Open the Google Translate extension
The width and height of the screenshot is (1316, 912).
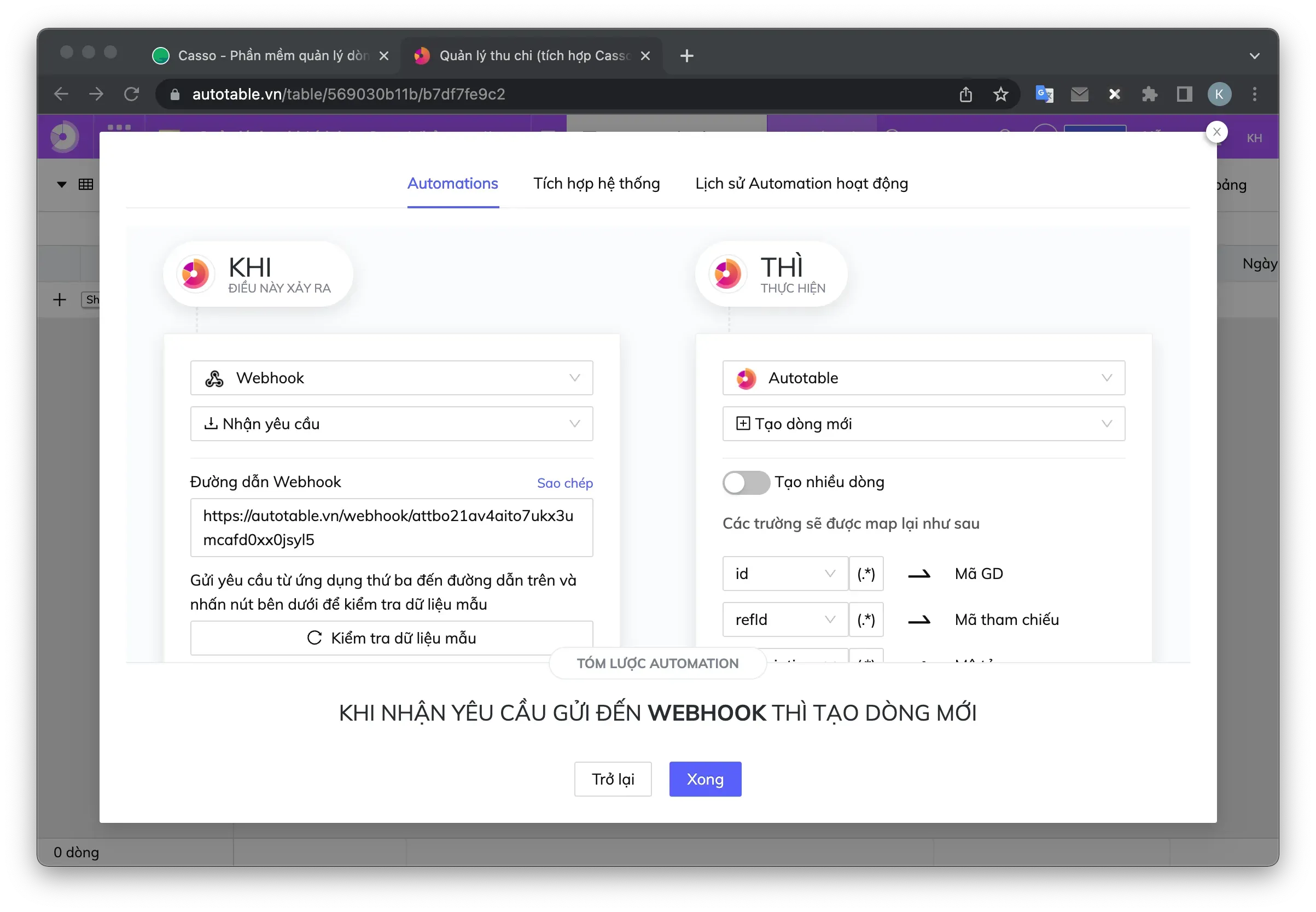pyautogui.click(x=1045, y=94)
